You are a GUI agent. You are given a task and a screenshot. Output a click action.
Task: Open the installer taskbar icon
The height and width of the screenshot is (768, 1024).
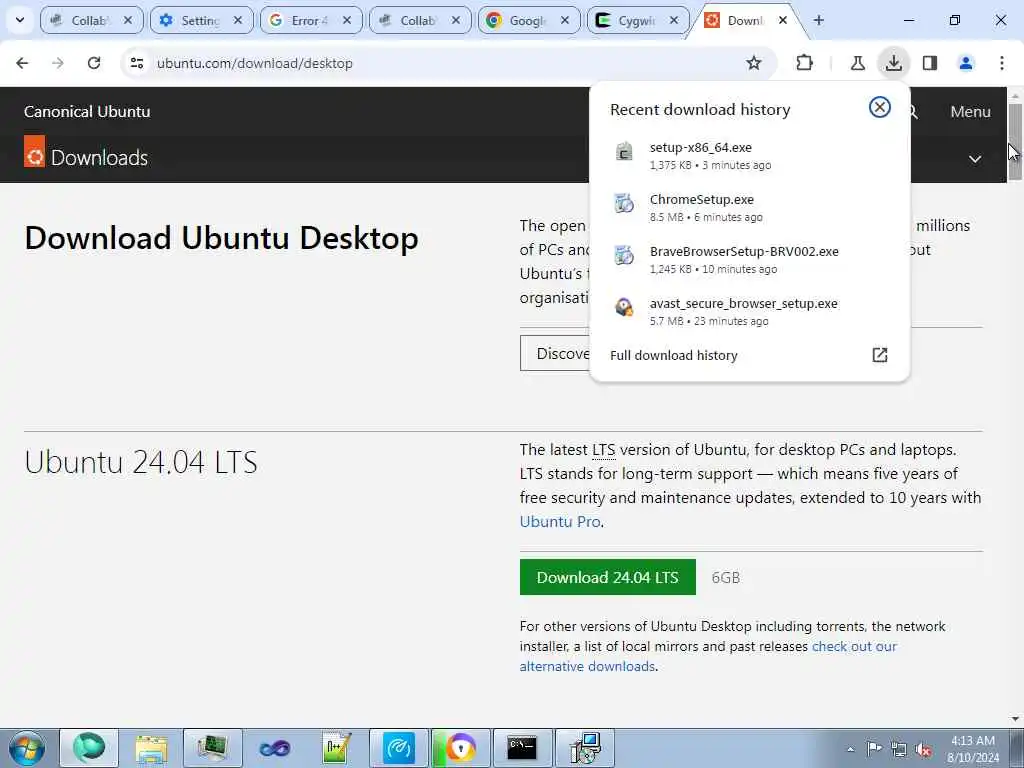pyautogui.click(x=584, y=748)
